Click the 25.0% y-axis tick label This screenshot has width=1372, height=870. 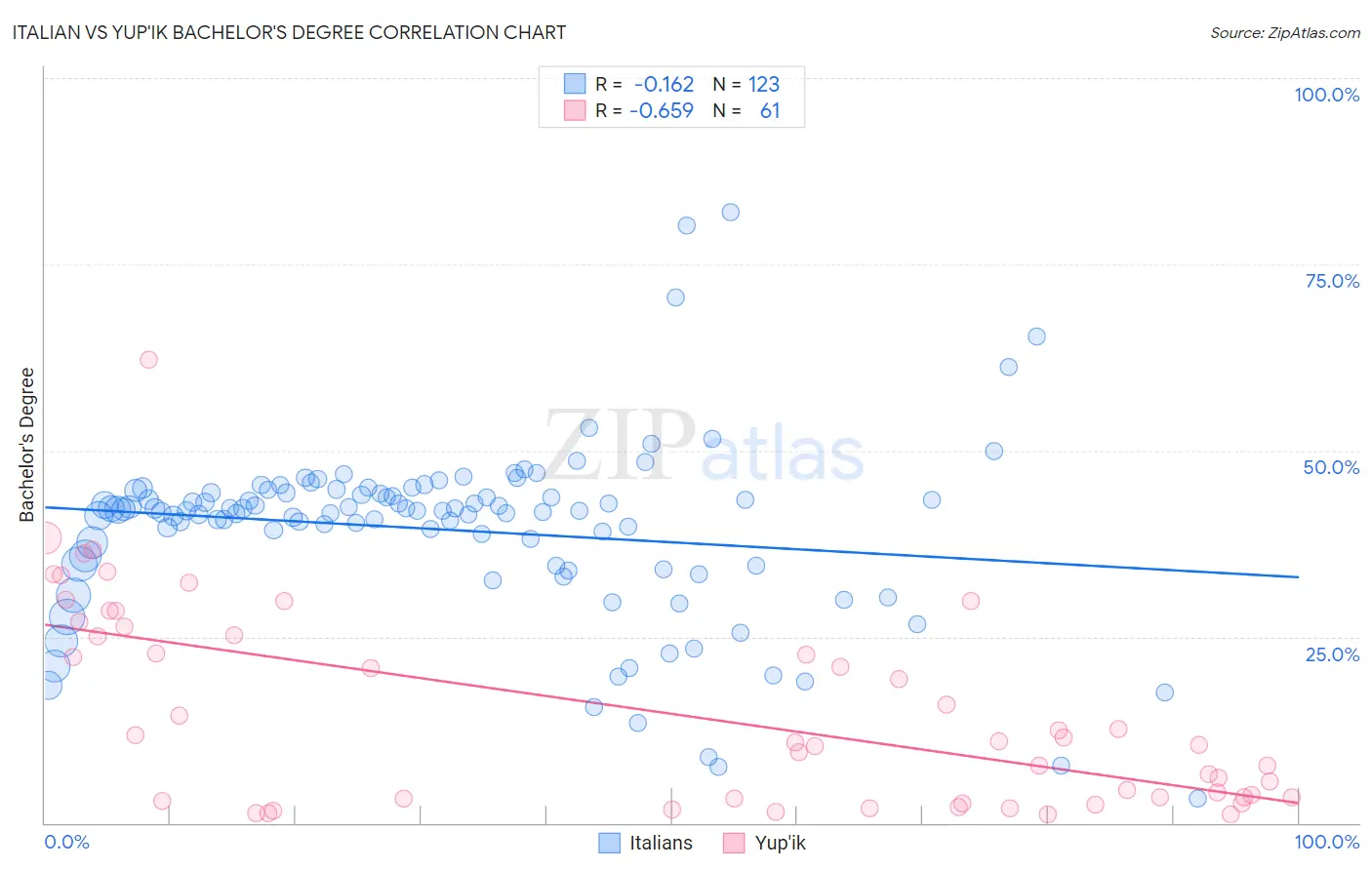click(x=1332, y=654)
